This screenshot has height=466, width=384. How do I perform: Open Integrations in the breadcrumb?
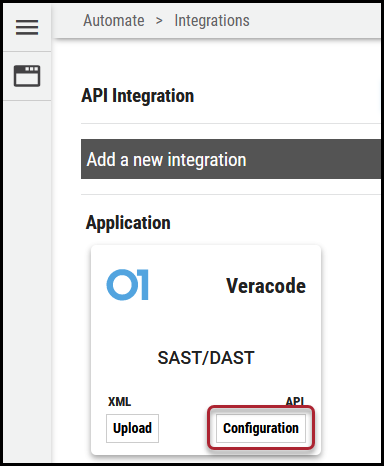pos(212,21)
